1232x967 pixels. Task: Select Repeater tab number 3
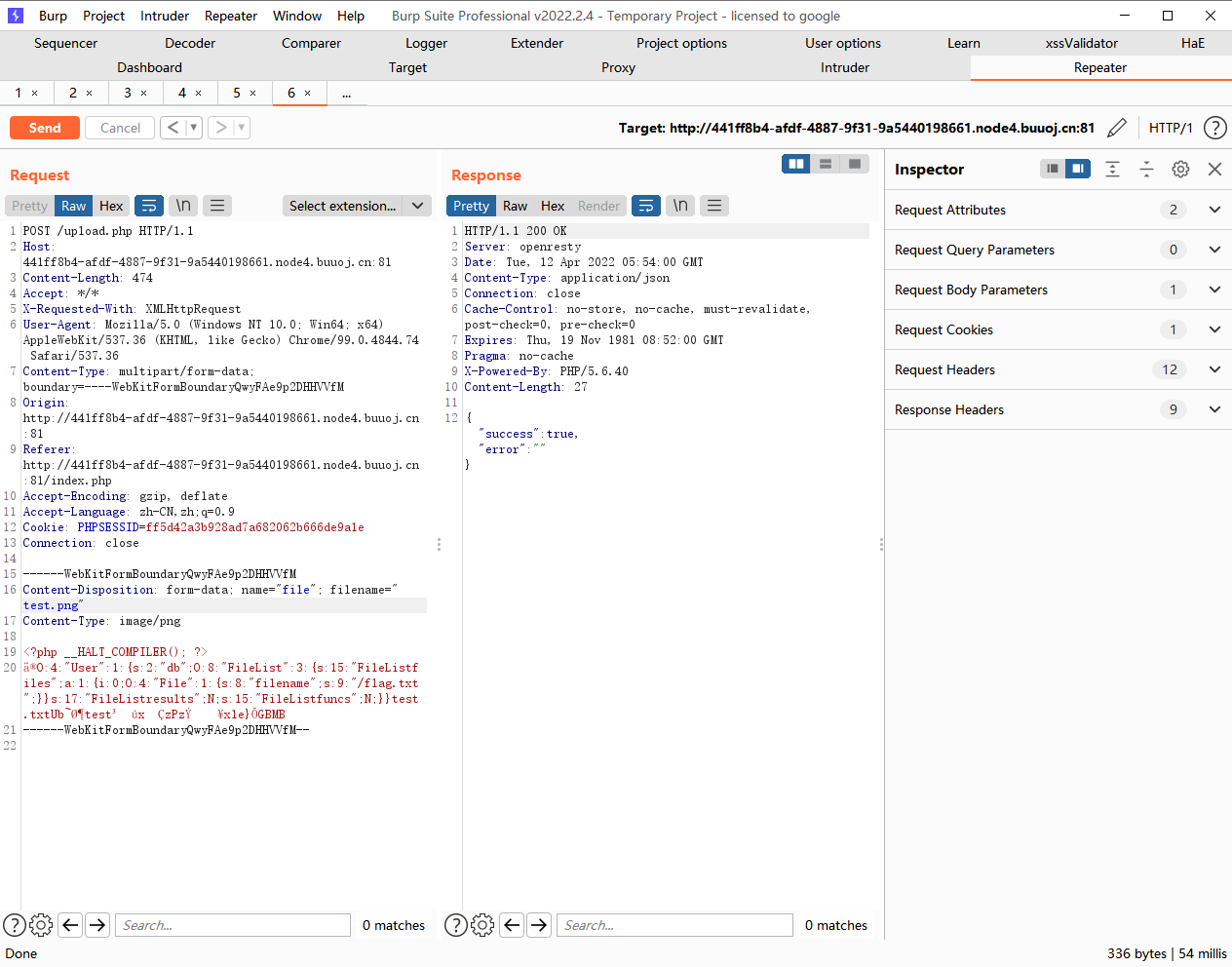pyautogui.click(x=128, y=93)
